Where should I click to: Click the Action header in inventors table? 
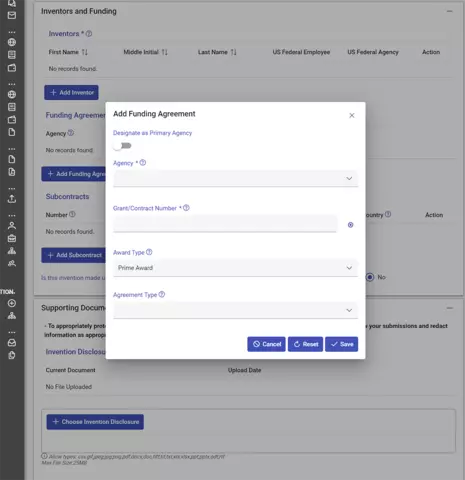431,52
